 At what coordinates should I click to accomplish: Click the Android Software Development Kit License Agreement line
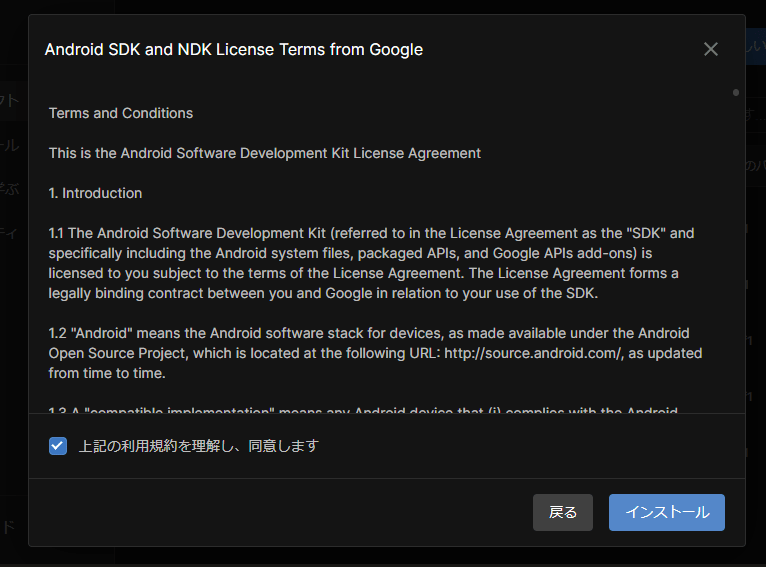click(x=265, y=153)
